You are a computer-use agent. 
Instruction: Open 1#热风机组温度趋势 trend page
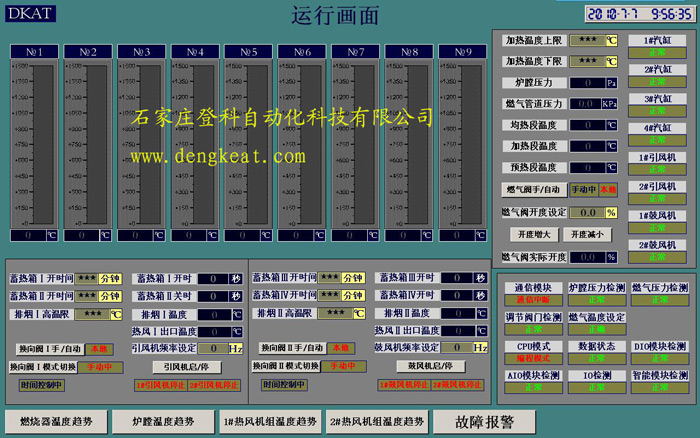pyautogui.click(x=270, y=421)
